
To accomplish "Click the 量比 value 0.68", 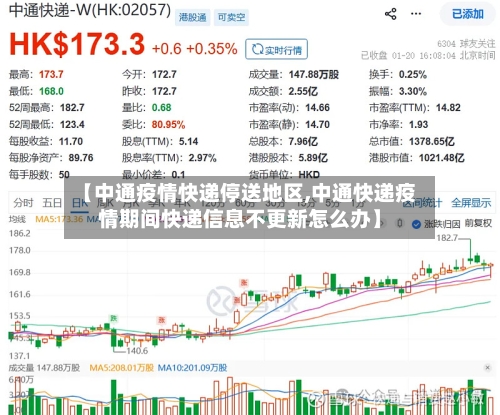I will (x=161, y=107).
